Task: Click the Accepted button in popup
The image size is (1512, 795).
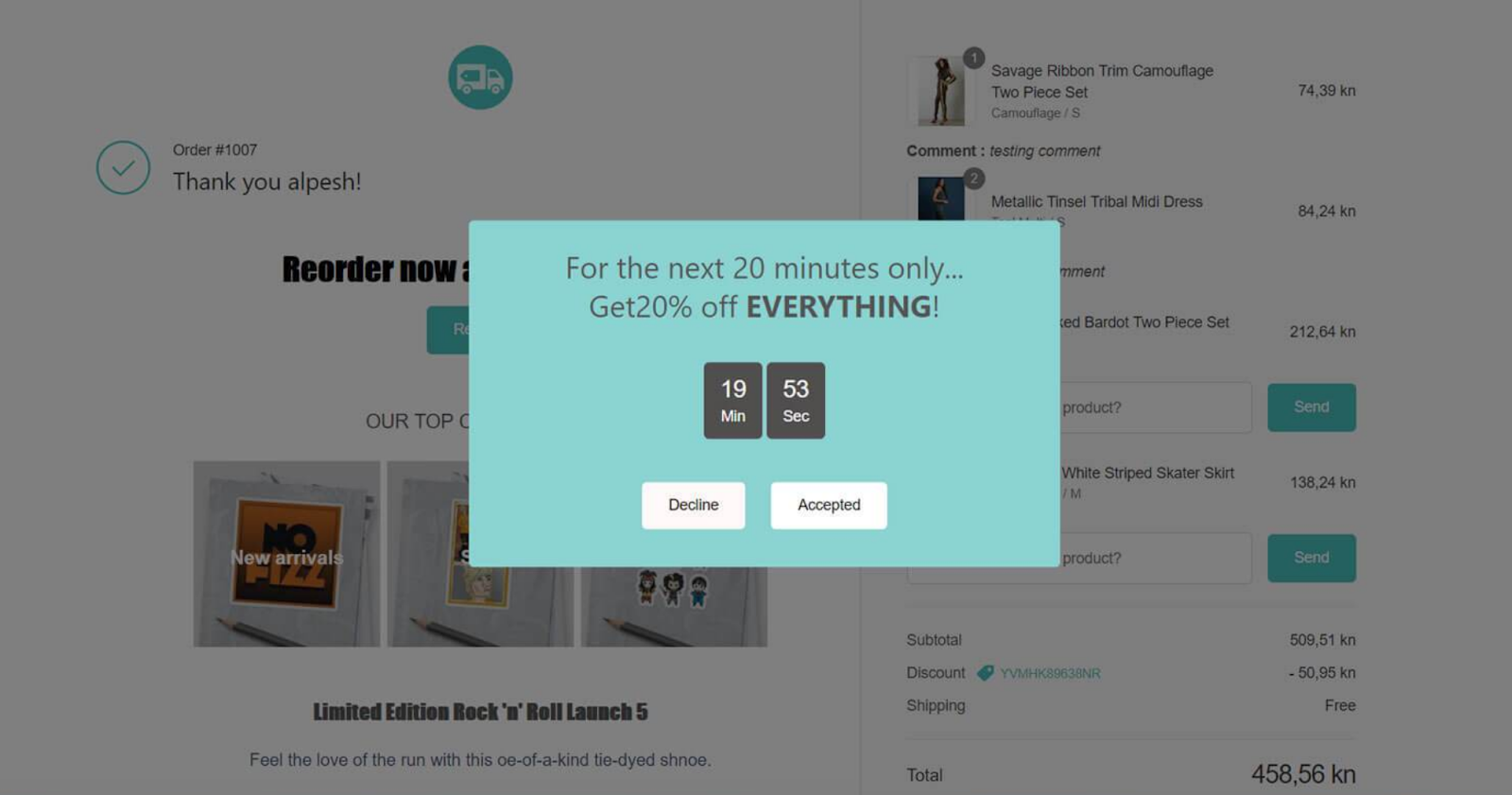Action: tap(829, 505)
